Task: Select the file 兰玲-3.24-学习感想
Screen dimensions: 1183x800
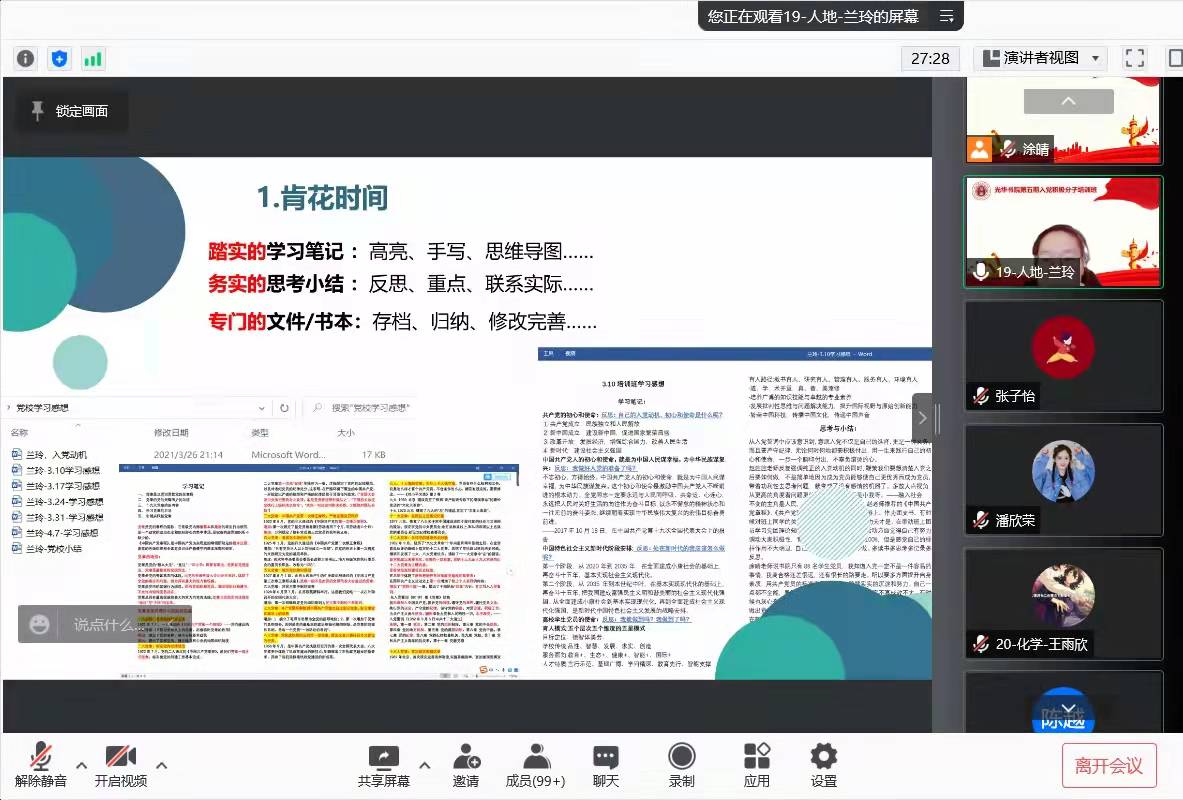Action: pos(57,501)
